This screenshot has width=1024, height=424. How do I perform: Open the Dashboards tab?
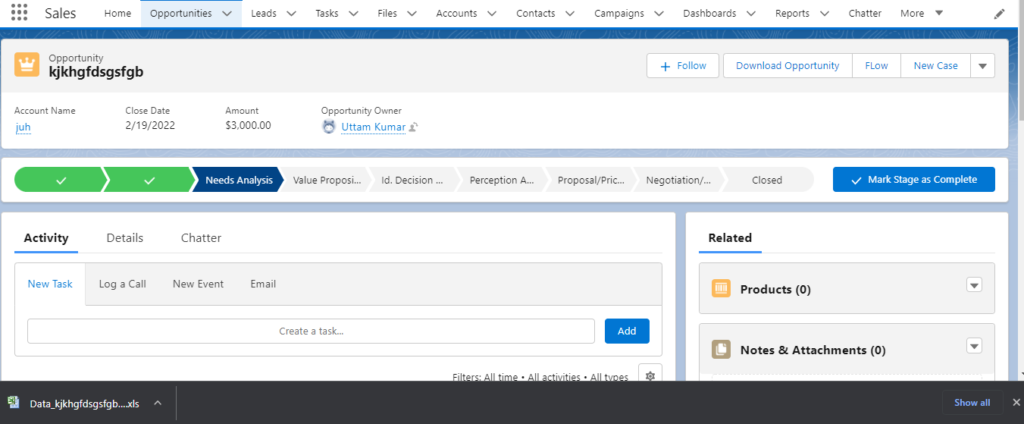point(710,13)
